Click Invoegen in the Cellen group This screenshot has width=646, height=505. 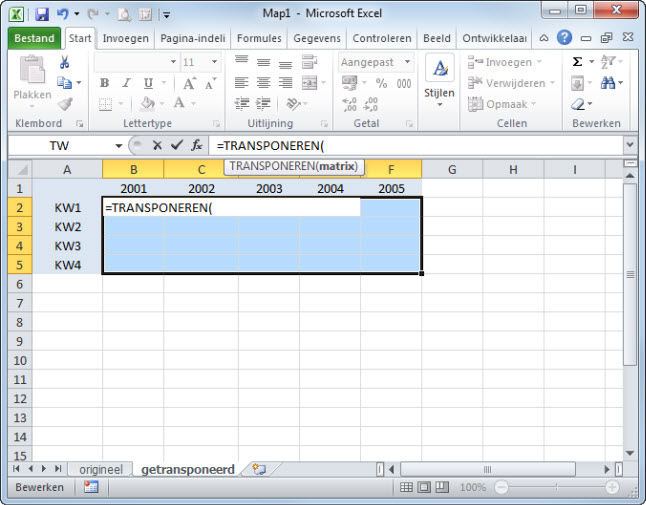click(505, 62)
